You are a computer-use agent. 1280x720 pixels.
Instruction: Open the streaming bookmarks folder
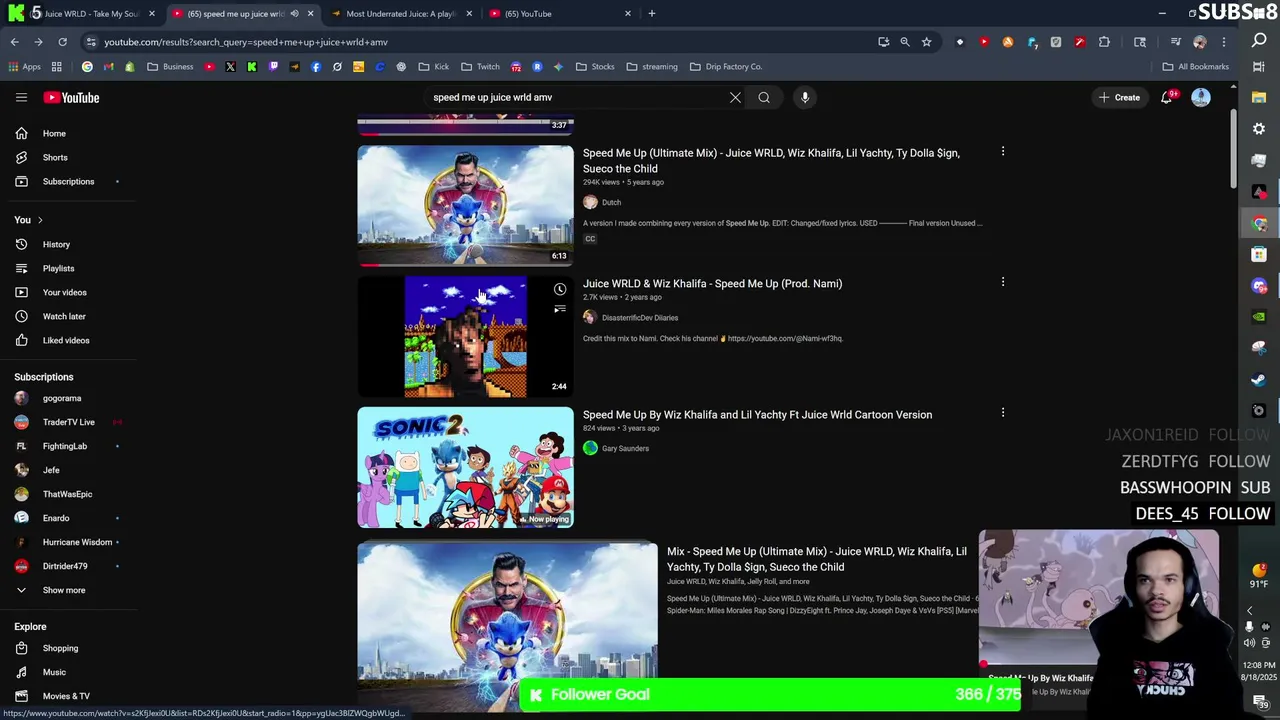[x=652, y=67]
